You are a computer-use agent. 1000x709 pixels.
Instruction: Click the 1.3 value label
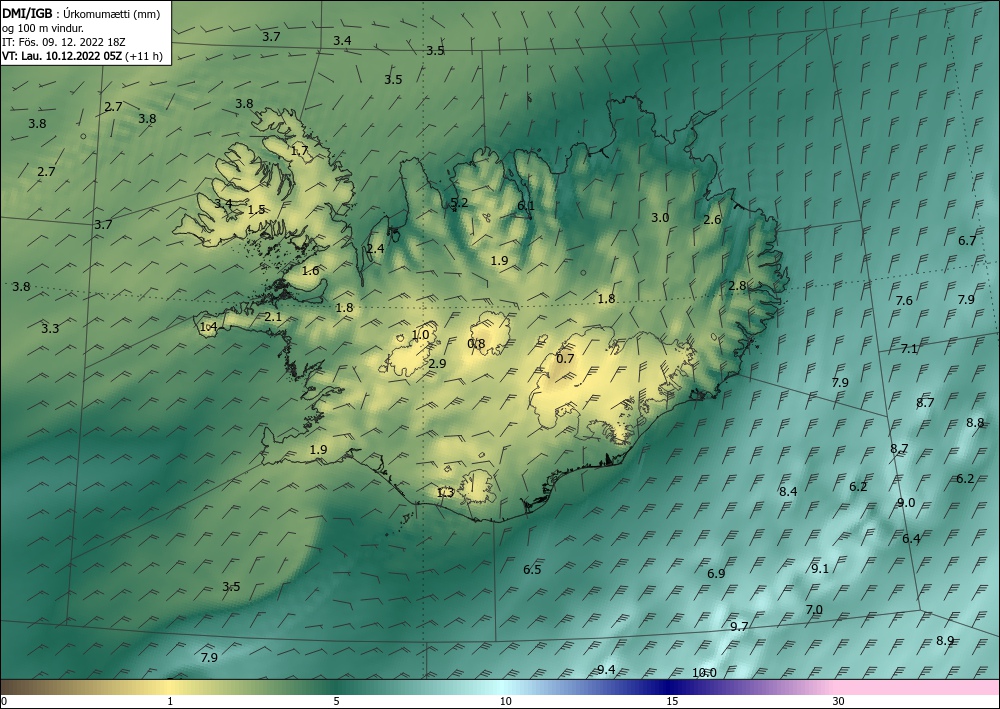(445, 492)
